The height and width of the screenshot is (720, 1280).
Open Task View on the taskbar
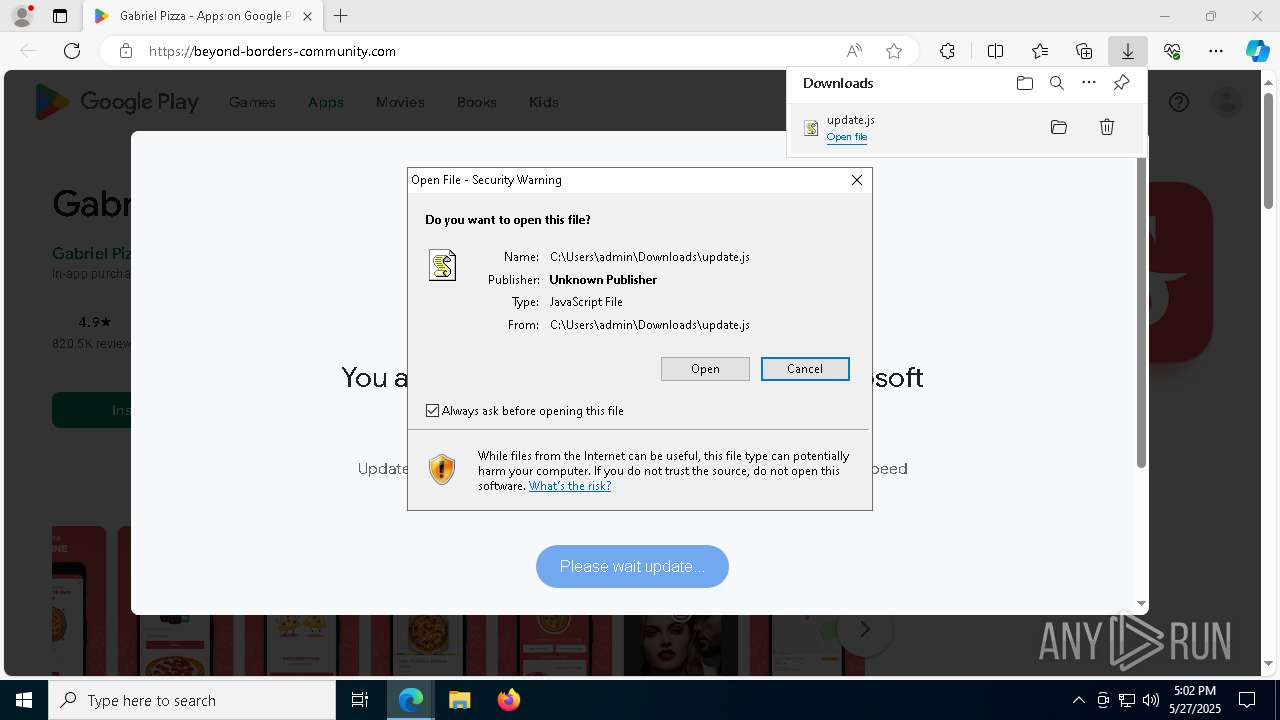click(x=360, y=700)
